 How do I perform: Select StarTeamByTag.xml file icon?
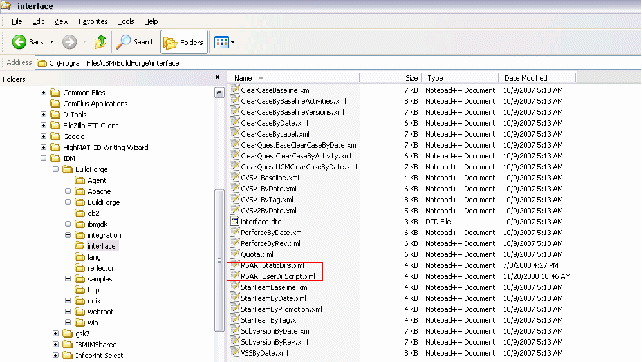(x=235, y=320)
